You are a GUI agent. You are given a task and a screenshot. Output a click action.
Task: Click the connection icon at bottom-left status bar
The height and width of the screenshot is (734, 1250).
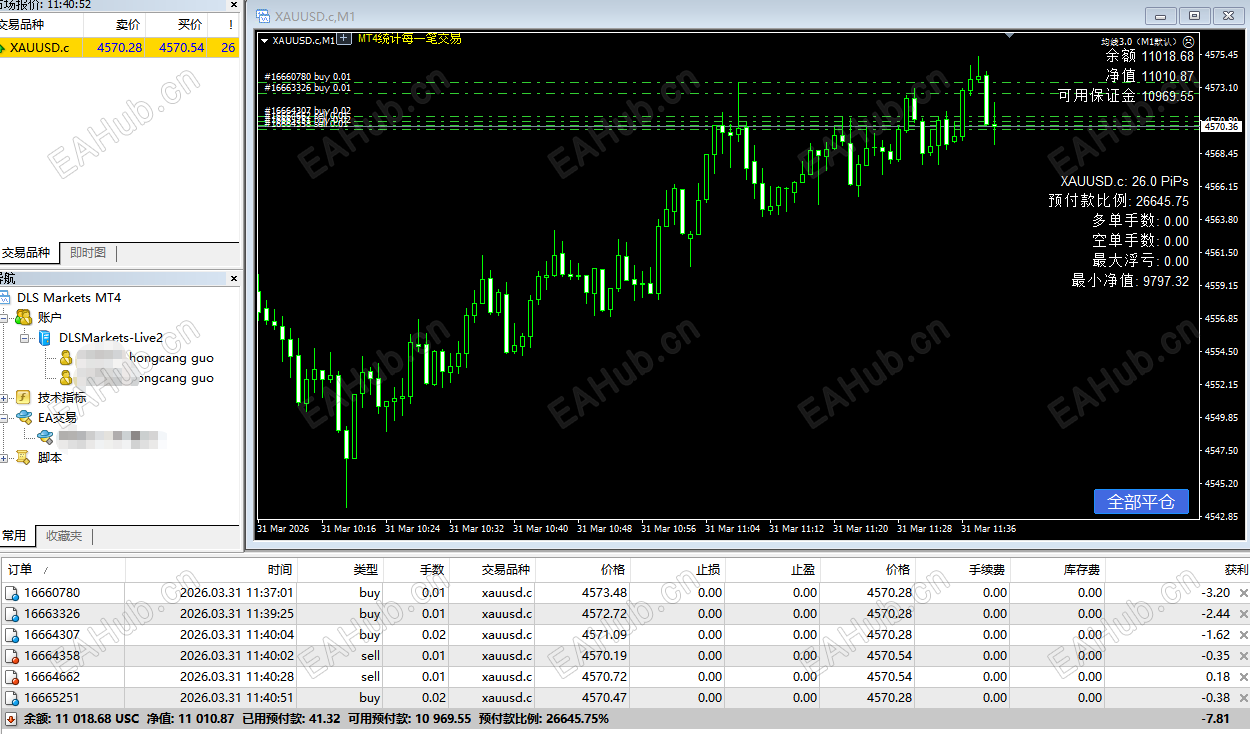point(9,717)
